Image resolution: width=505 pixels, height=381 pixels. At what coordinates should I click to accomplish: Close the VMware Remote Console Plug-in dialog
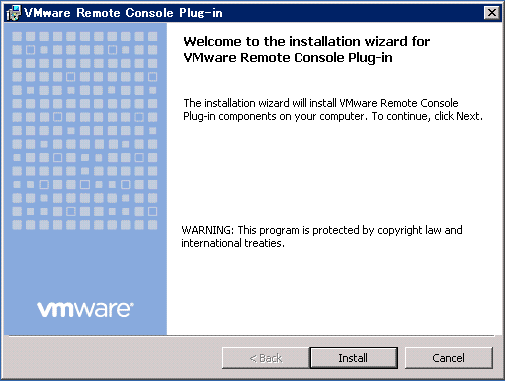pyautogui.click(x=492, y=13)
